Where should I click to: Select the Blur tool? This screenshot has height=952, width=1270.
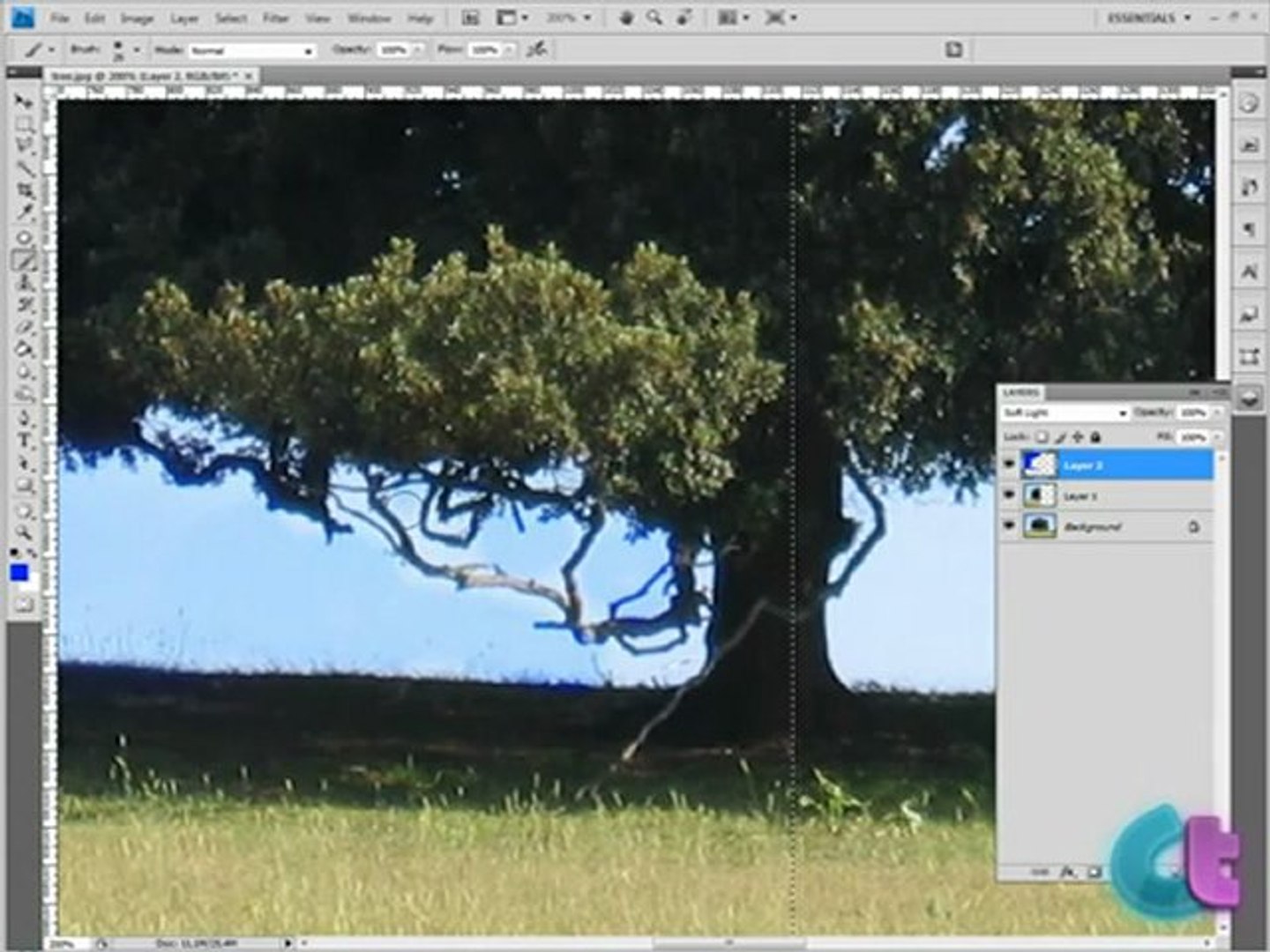tap(24, 373)
